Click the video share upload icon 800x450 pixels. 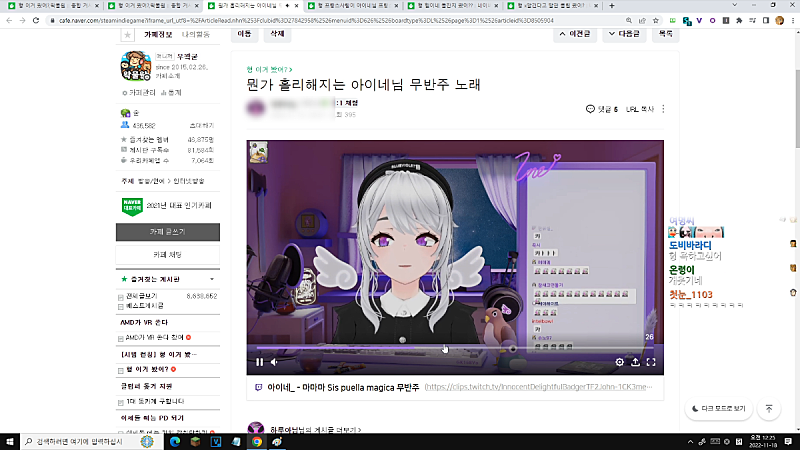(x=635, y=362)
